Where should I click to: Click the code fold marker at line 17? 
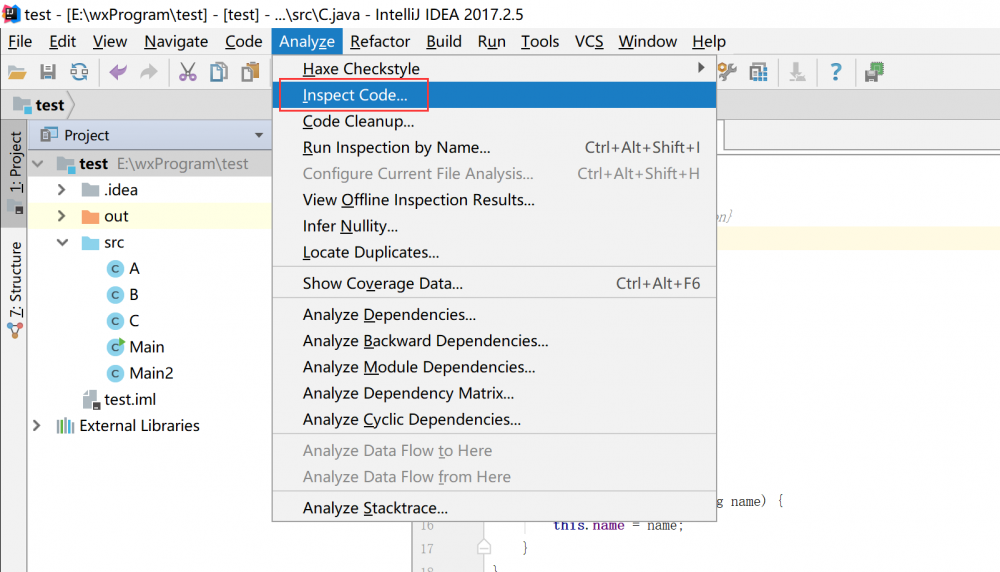(484, 547)
